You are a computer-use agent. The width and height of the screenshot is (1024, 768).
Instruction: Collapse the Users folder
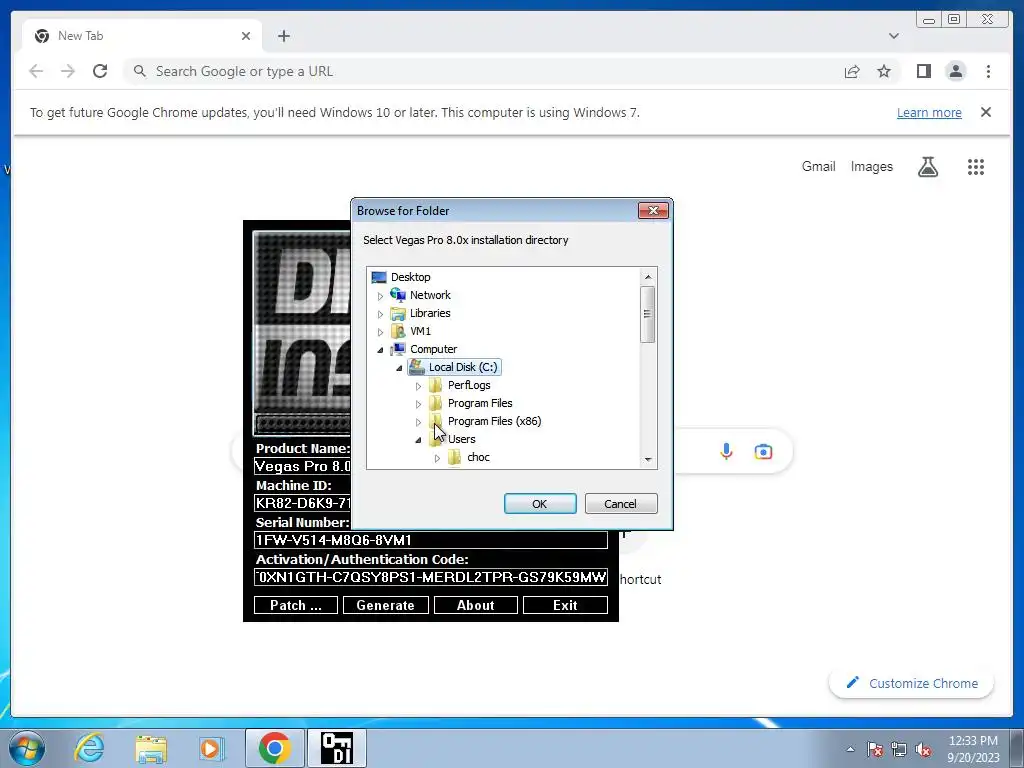click(418, 440)
